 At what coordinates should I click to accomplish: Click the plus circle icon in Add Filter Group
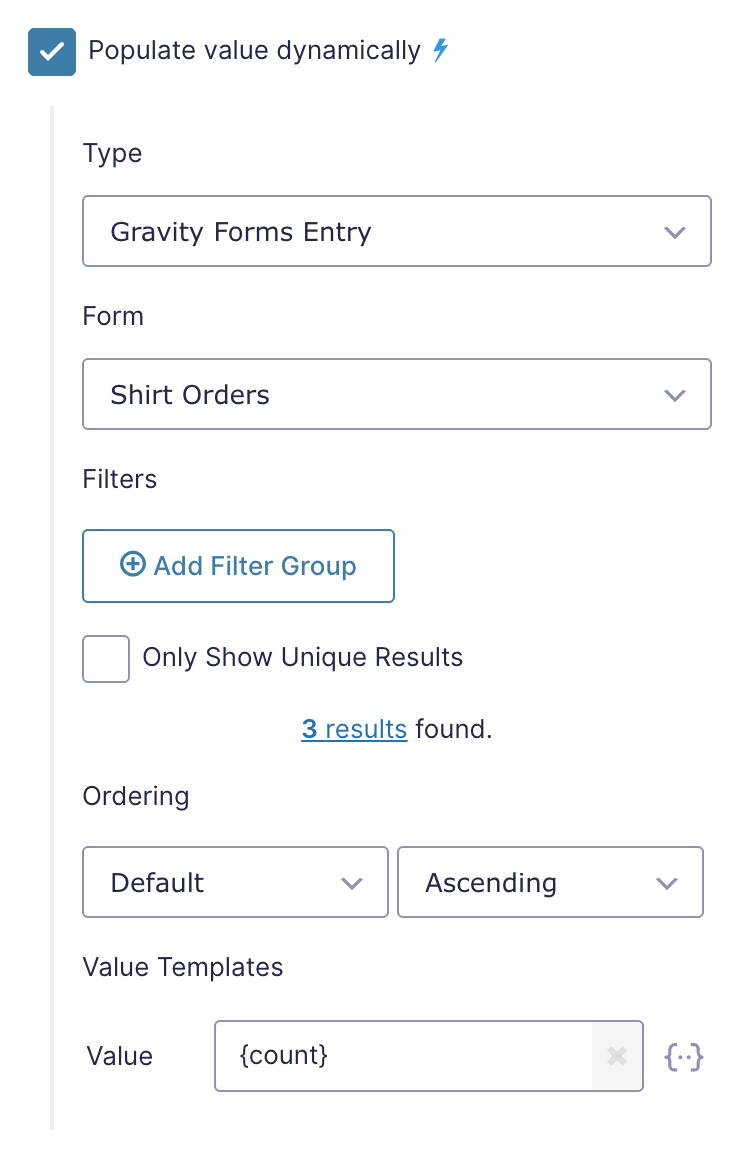point(133,564)
